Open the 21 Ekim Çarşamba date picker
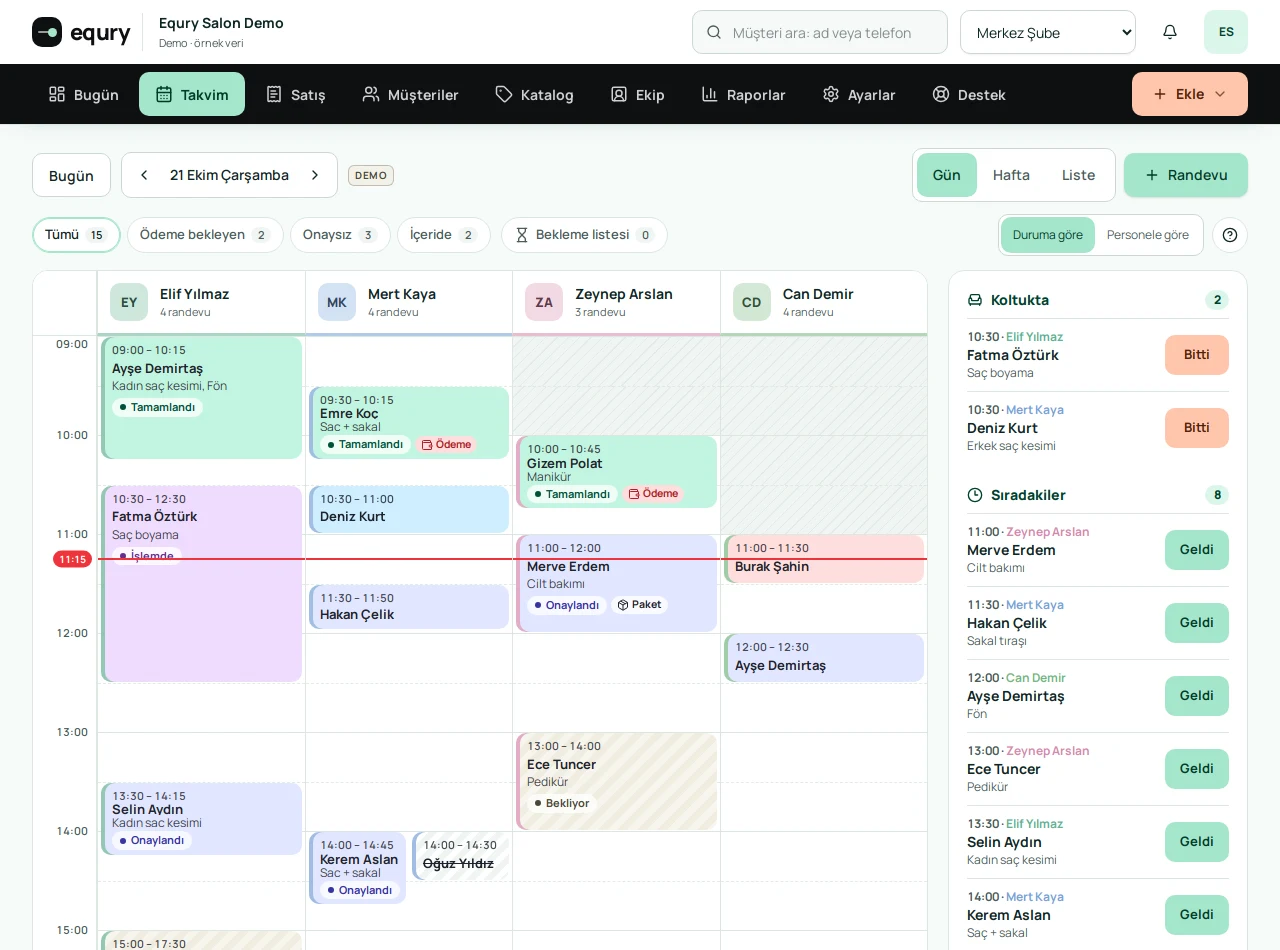 point(229,175)
